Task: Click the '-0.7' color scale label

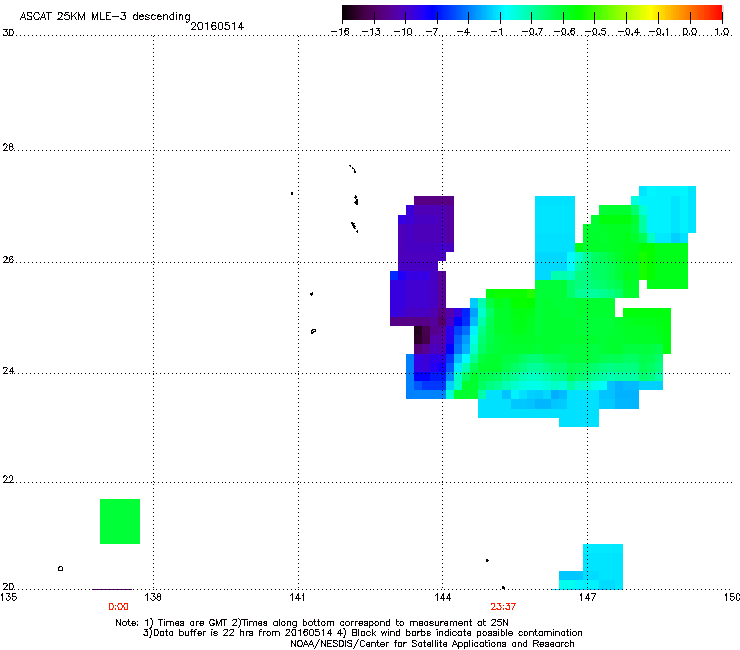Action: tap(532, 32)
